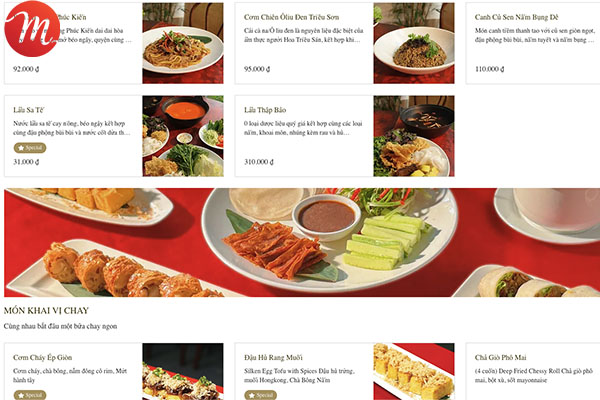Select the Chả Giò Phô Mai title
The height and width of the screenshot is (400, 600).
(x=501, y=358)
